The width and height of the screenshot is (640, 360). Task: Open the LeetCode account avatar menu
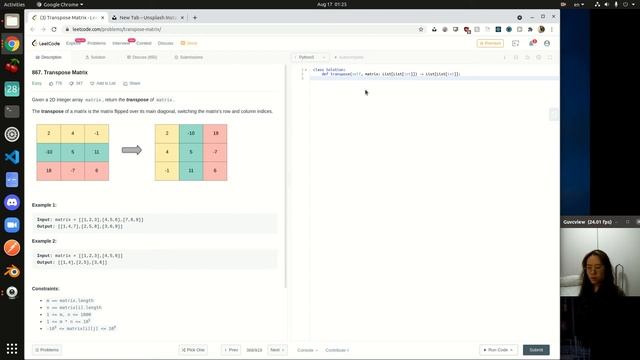(547, 43)
